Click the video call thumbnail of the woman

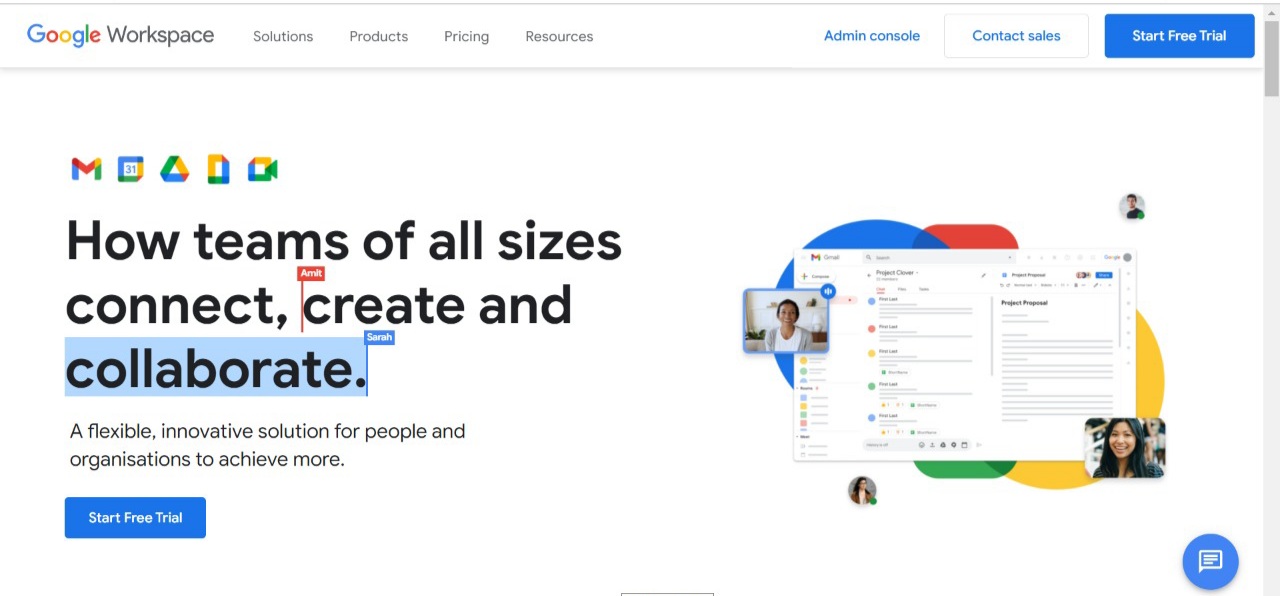point(786,322)
